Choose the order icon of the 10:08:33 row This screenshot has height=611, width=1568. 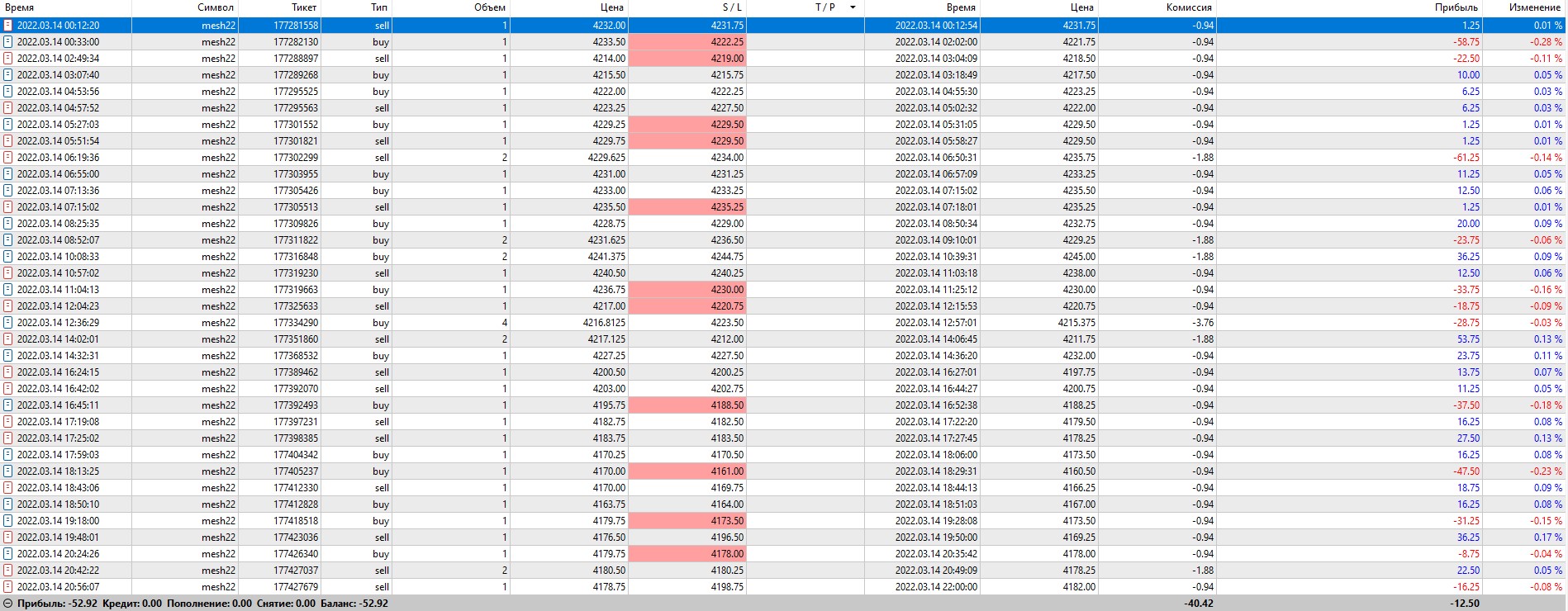pos(8,257)
